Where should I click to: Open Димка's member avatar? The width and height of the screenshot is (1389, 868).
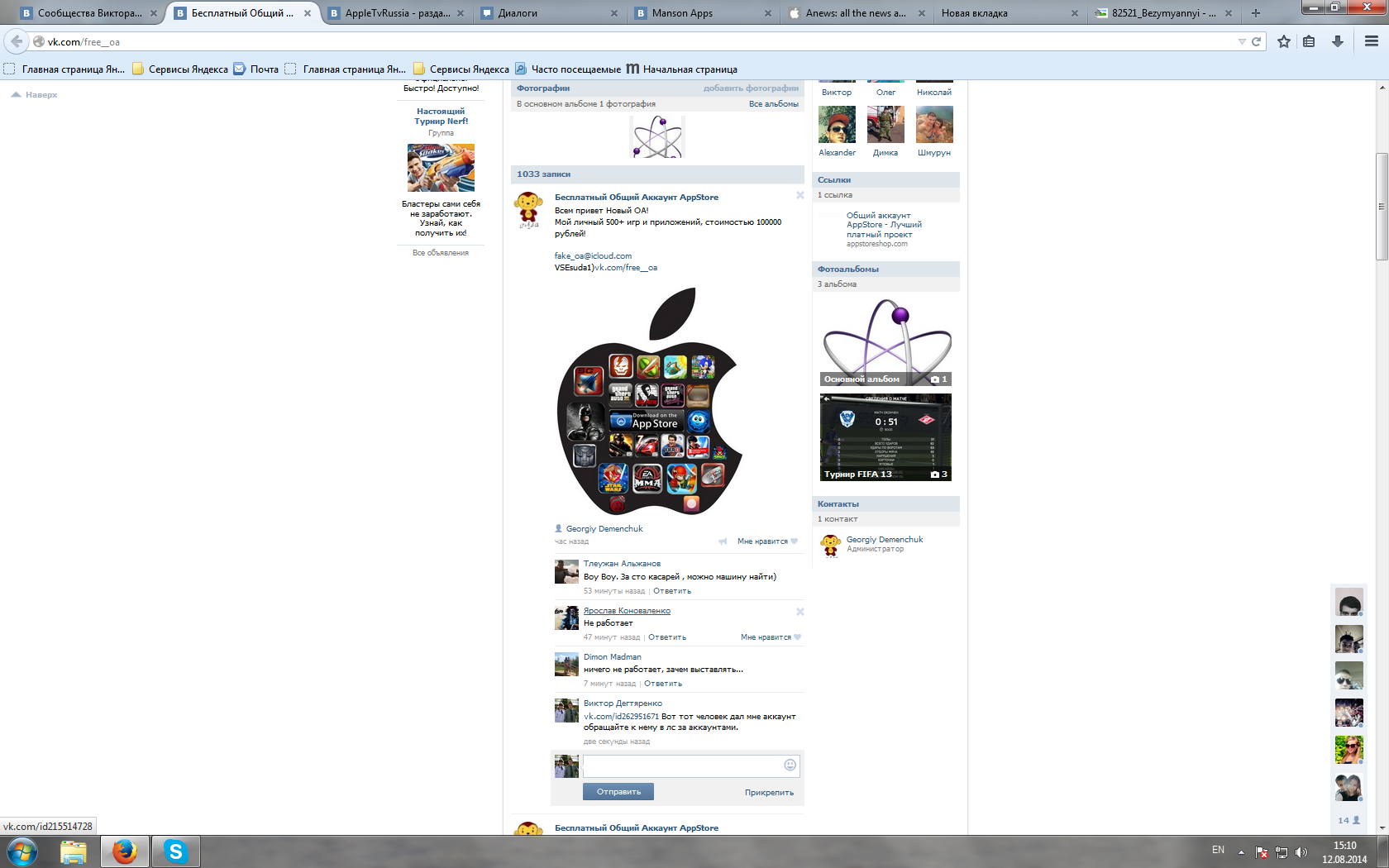(x=885, y=125)
